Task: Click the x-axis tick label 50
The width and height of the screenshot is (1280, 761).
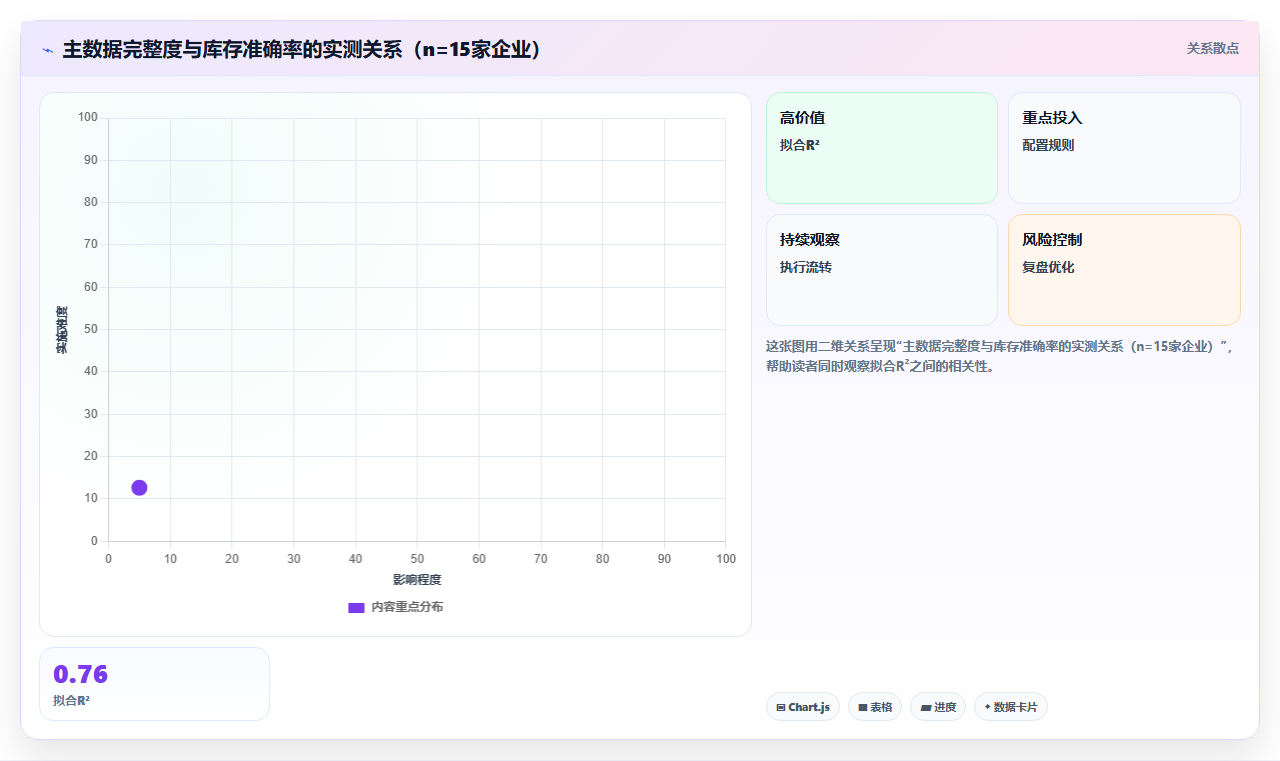Action: (417, 558)
